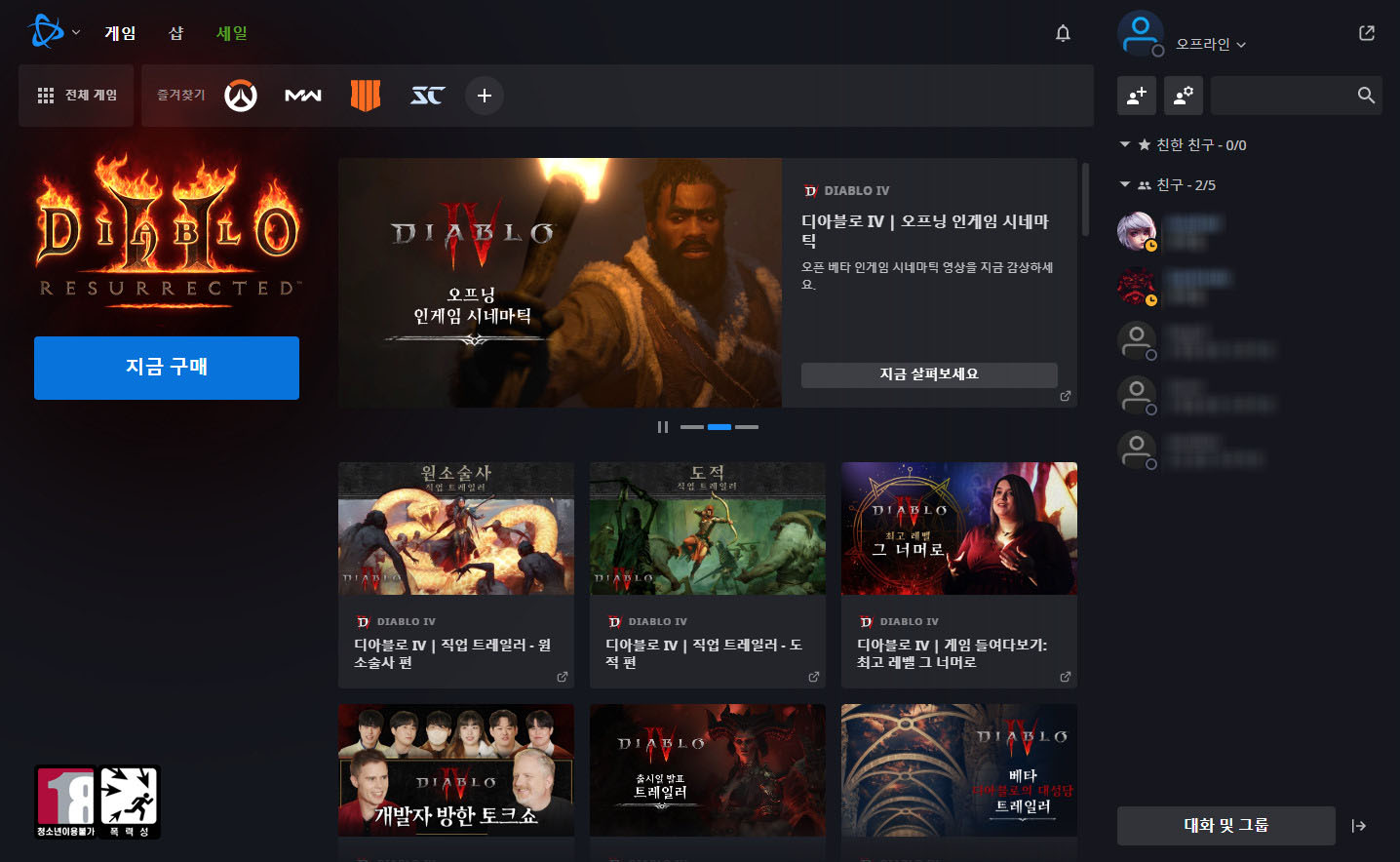Switch to the 샵 tab

pos(176,33)
